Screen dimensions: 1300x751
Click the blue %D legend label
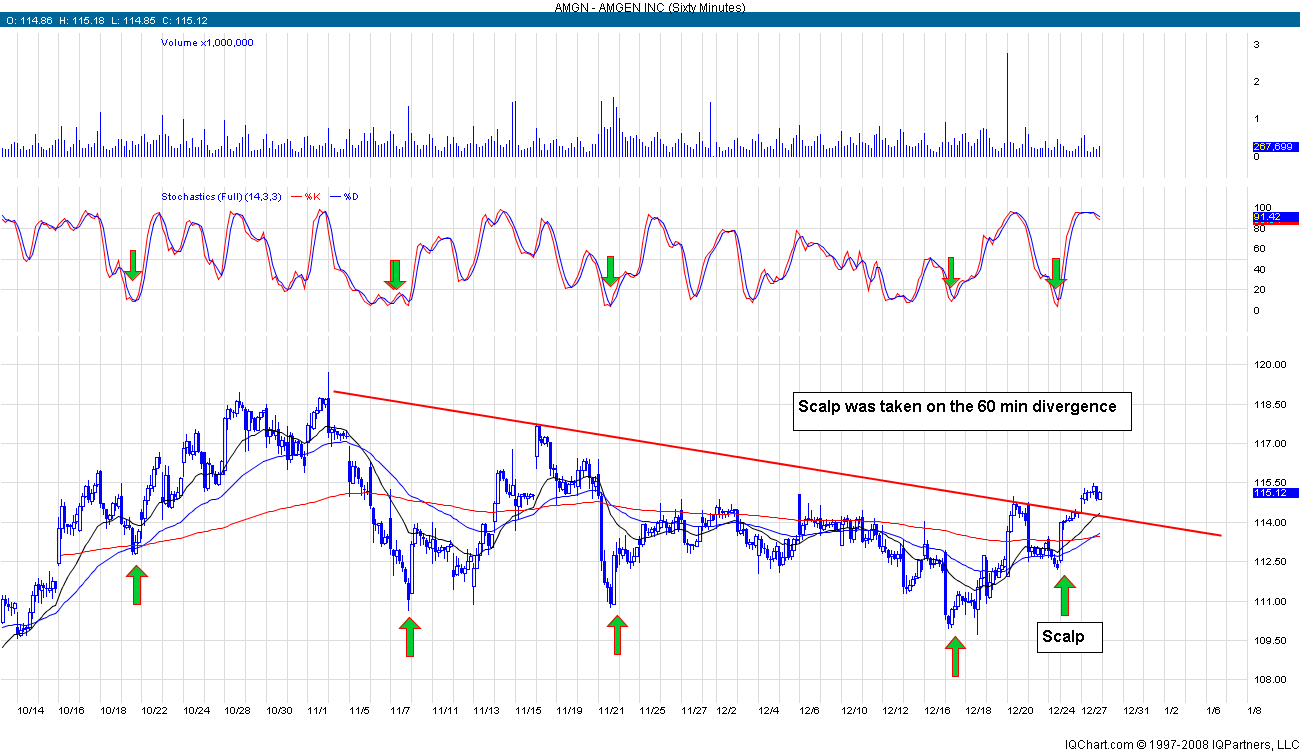(351, 196)
